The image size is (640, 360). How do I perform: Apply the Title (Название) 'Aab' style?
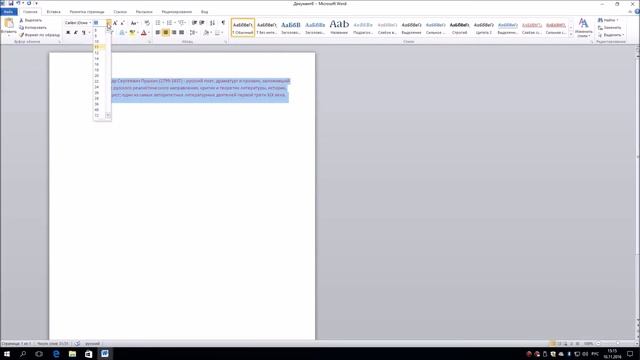pos(339,27)
